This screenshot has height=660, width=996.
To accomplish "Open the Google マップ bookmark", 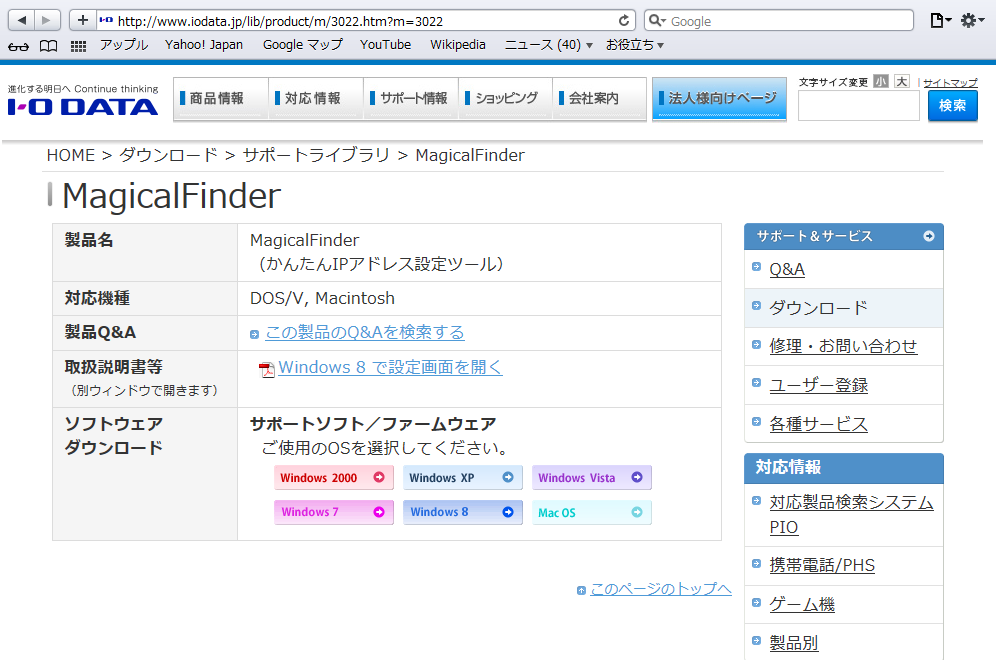I will [x=302, y=45].
